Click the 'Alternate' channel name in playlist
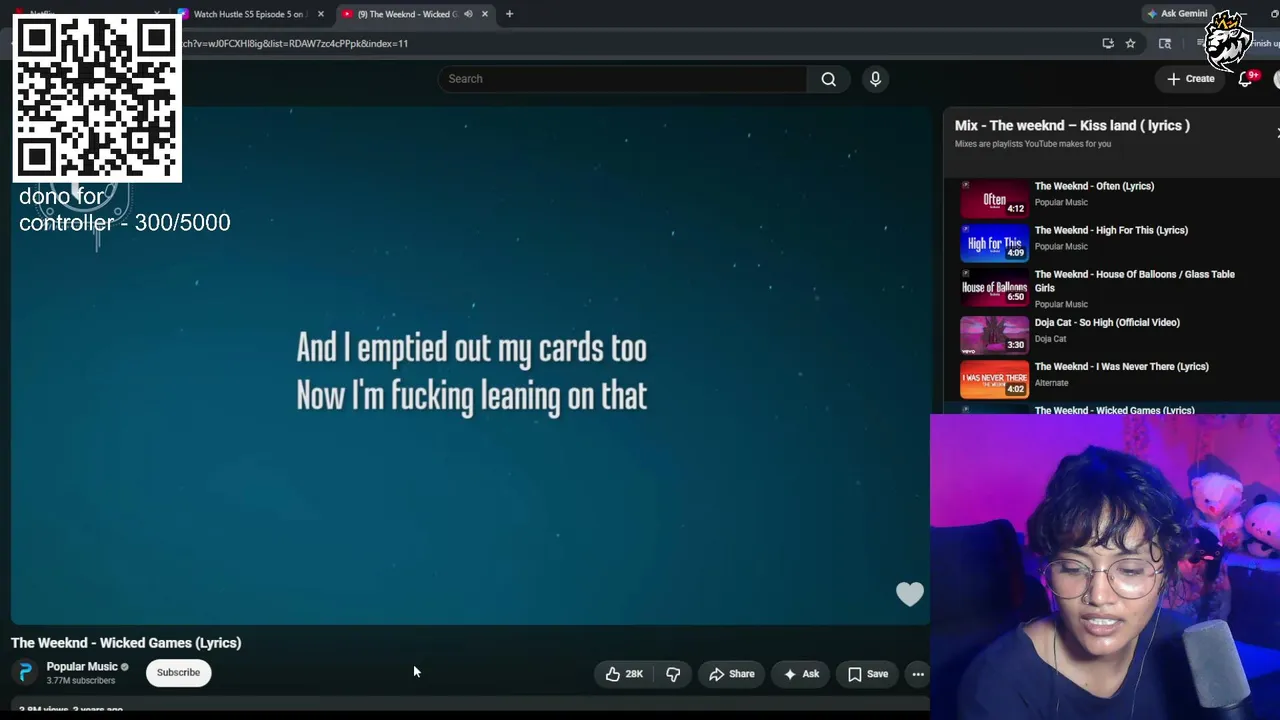The width and height of the screenshot is (1280, 720). tap(1051, 383)
